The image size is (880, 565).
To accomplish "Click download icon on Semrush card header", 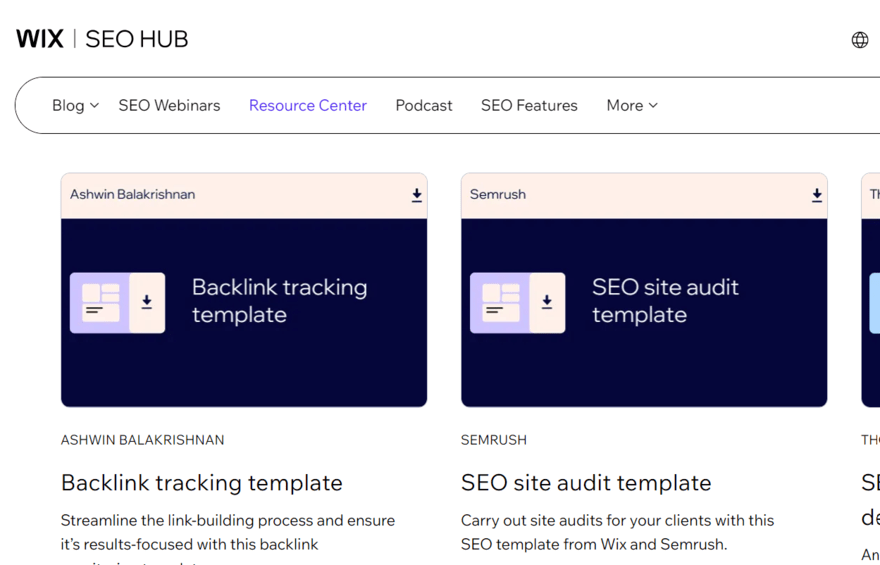I will (x=817, y=195).
